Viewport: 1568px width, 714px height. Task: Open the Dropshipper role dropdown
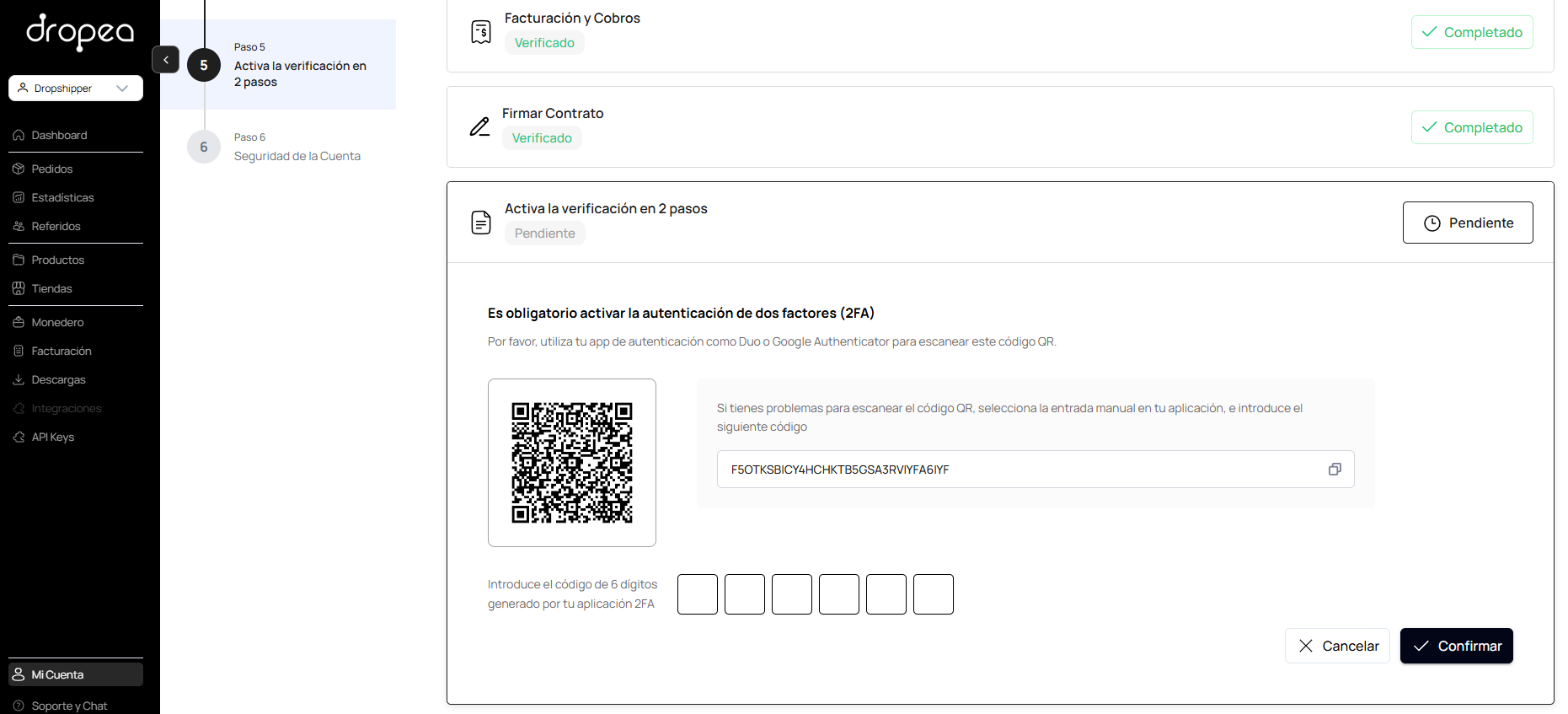pos(76,88)
